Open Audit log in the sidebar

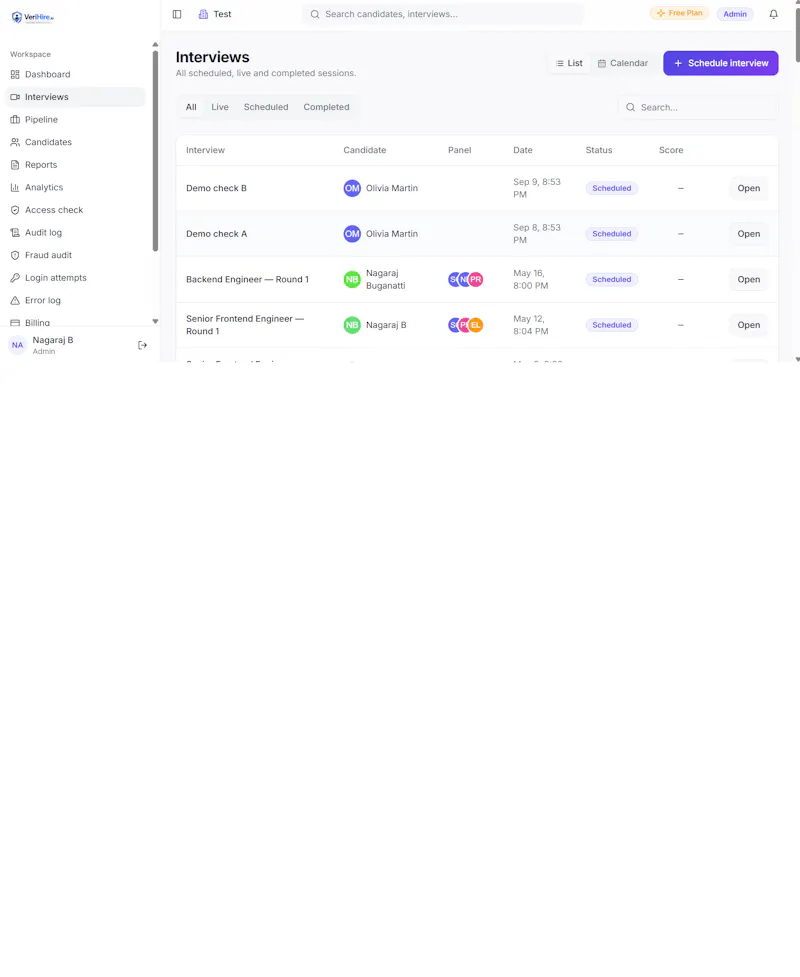pos(75,232)
